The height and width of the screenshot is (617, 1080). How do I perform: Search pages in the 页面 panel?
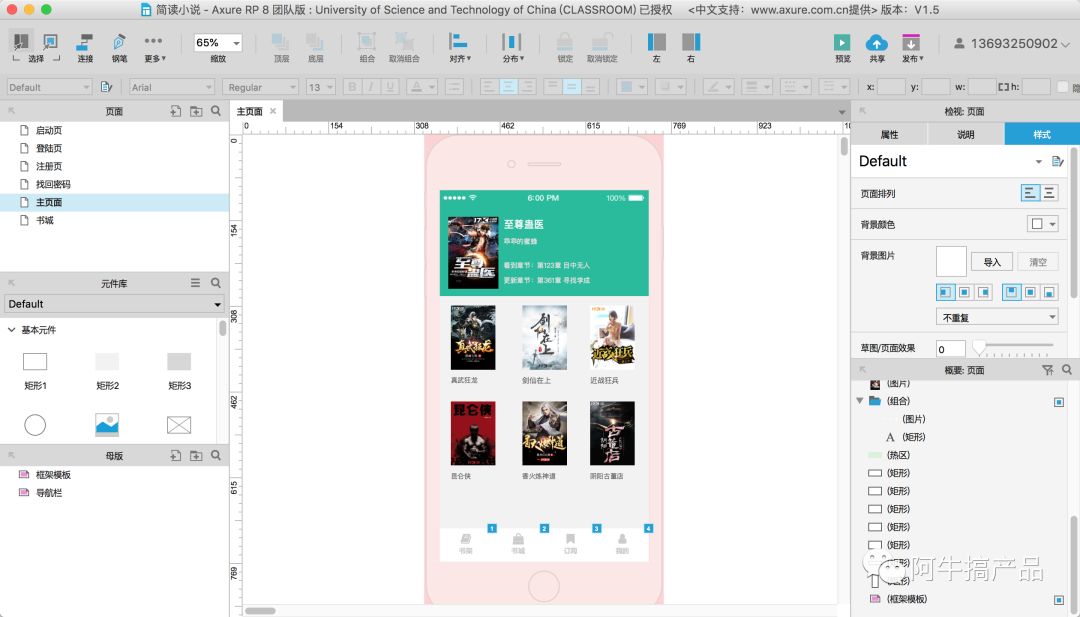pyautogui.click(x=216, y=111)
